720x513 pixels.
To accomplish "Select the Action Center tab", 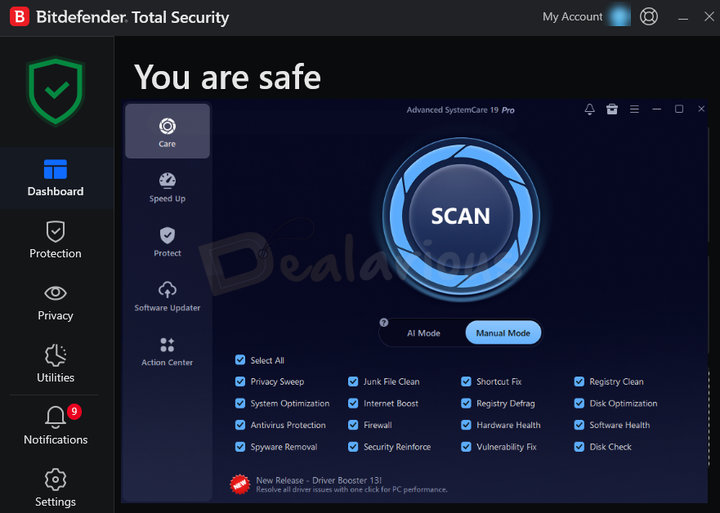I will (167, 350).
